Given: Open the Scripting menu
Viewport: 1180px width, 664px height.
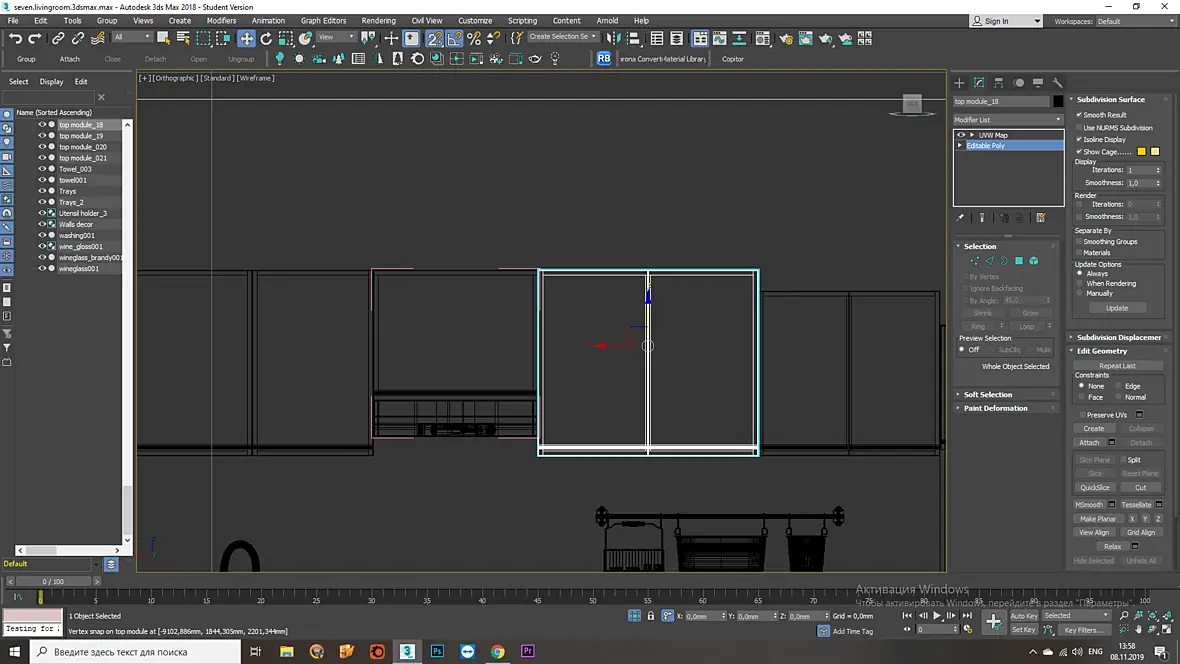Looking at the screenshot, I should pos(522,20).
